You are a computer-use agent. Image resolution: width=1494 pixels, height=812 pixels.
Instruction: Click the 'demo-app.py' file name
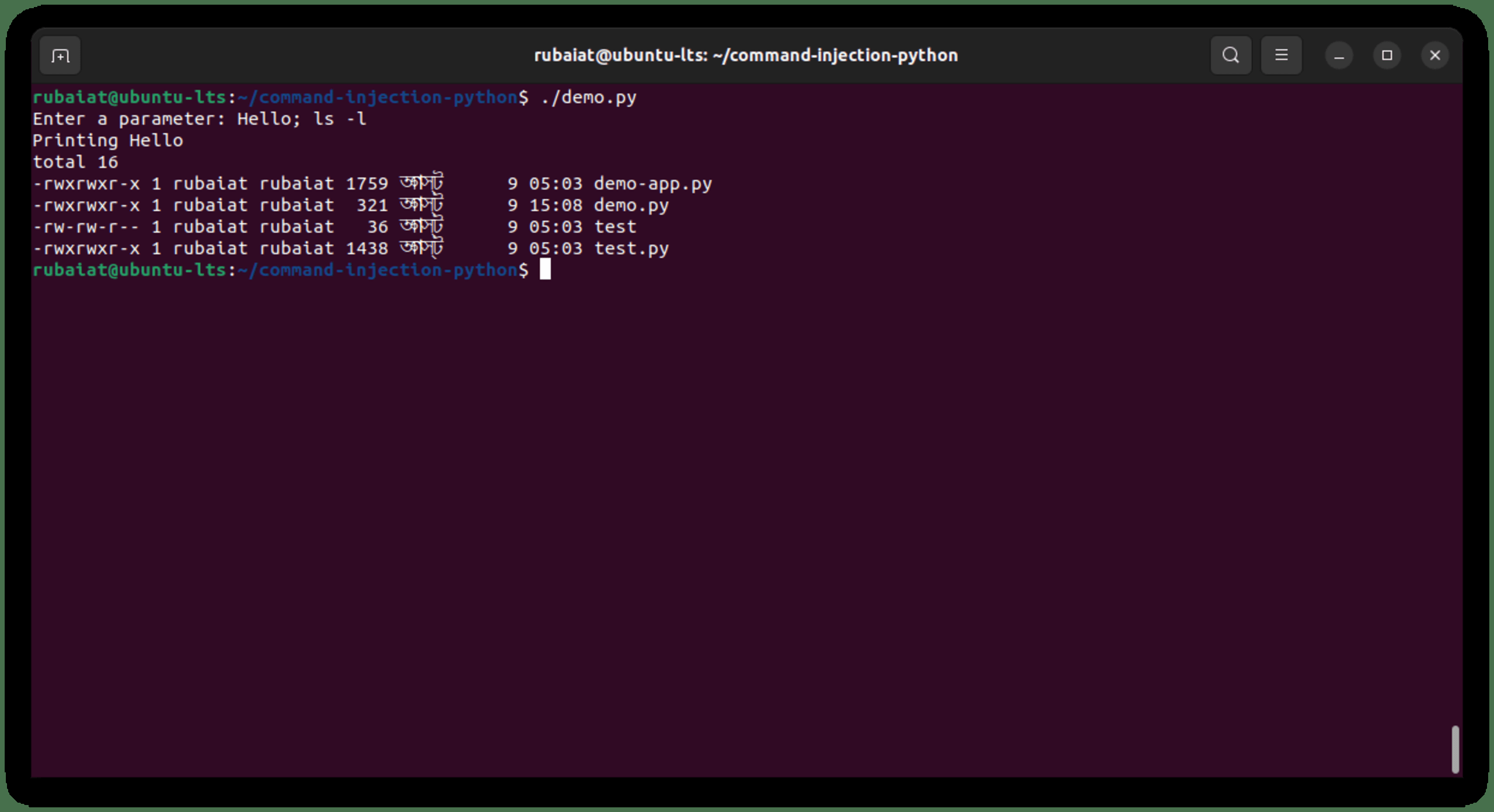653,184
